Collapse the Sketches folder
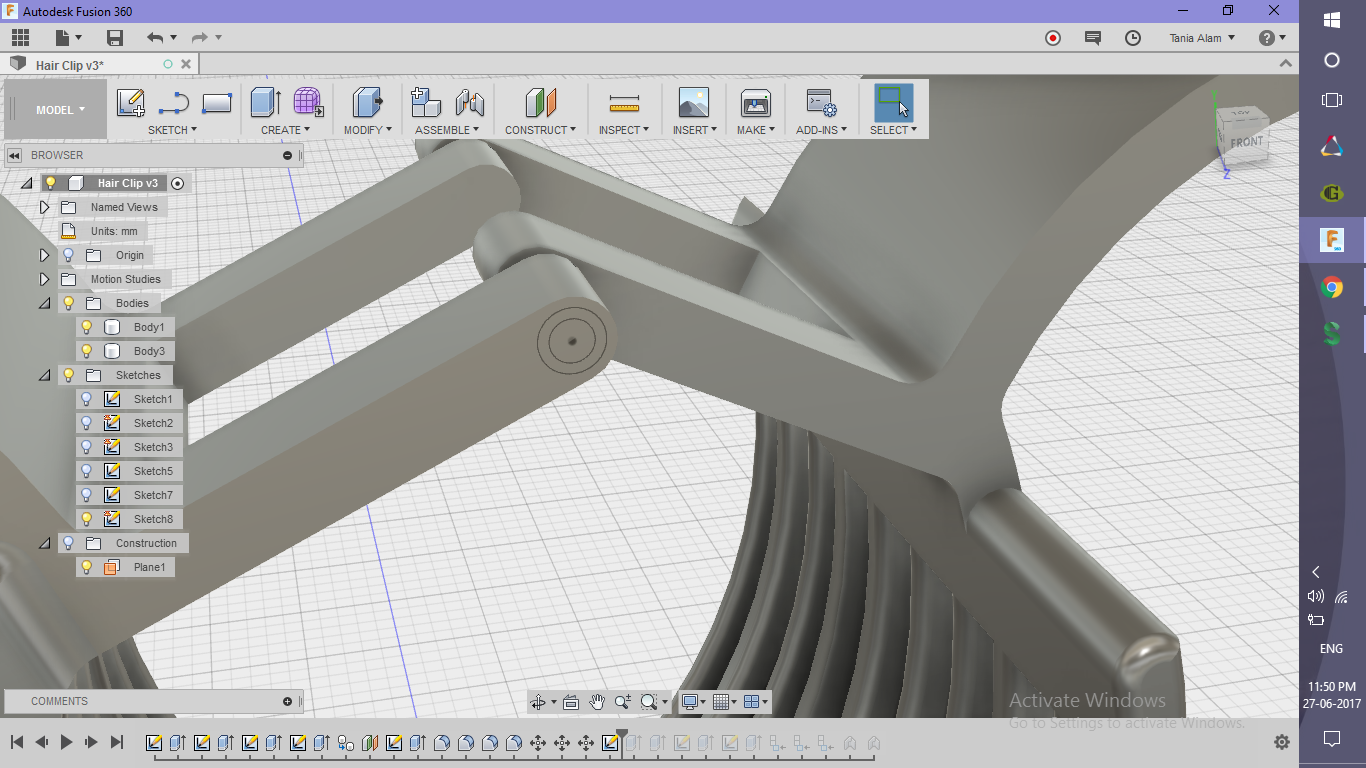The height and width of the screenshot is (768, 1366). pos(44,375)
